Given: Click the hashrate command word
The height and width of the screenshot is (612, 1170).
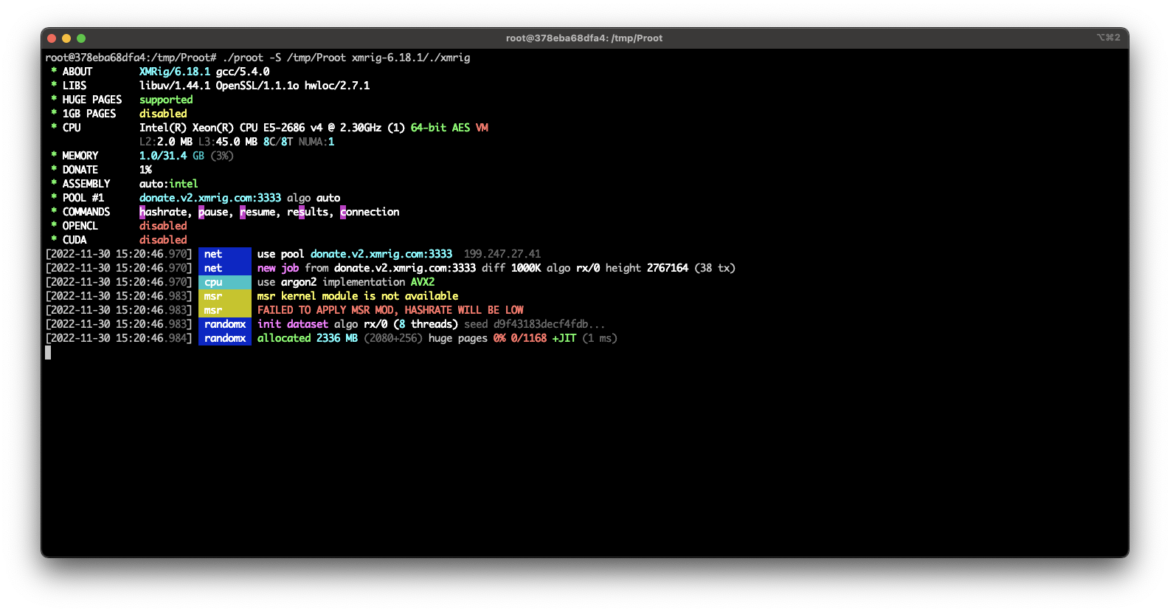Looking at the screenshot, I should click(x=163, y=212).
